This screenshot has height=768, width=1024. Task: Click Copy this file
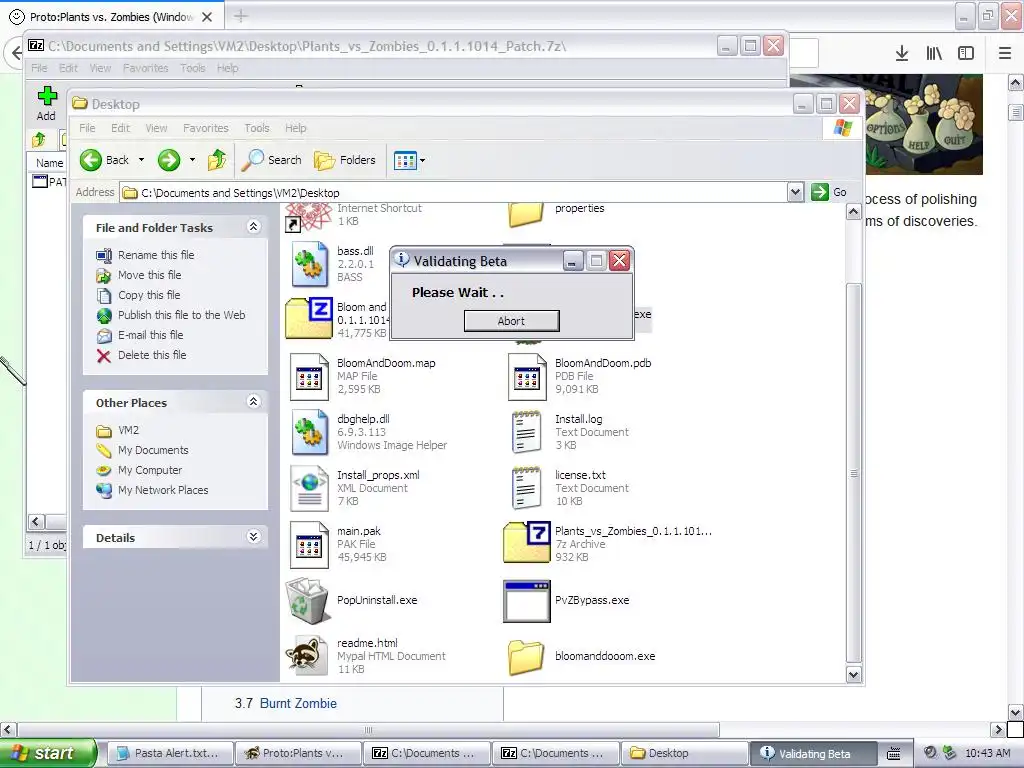[x=149, y=295]
